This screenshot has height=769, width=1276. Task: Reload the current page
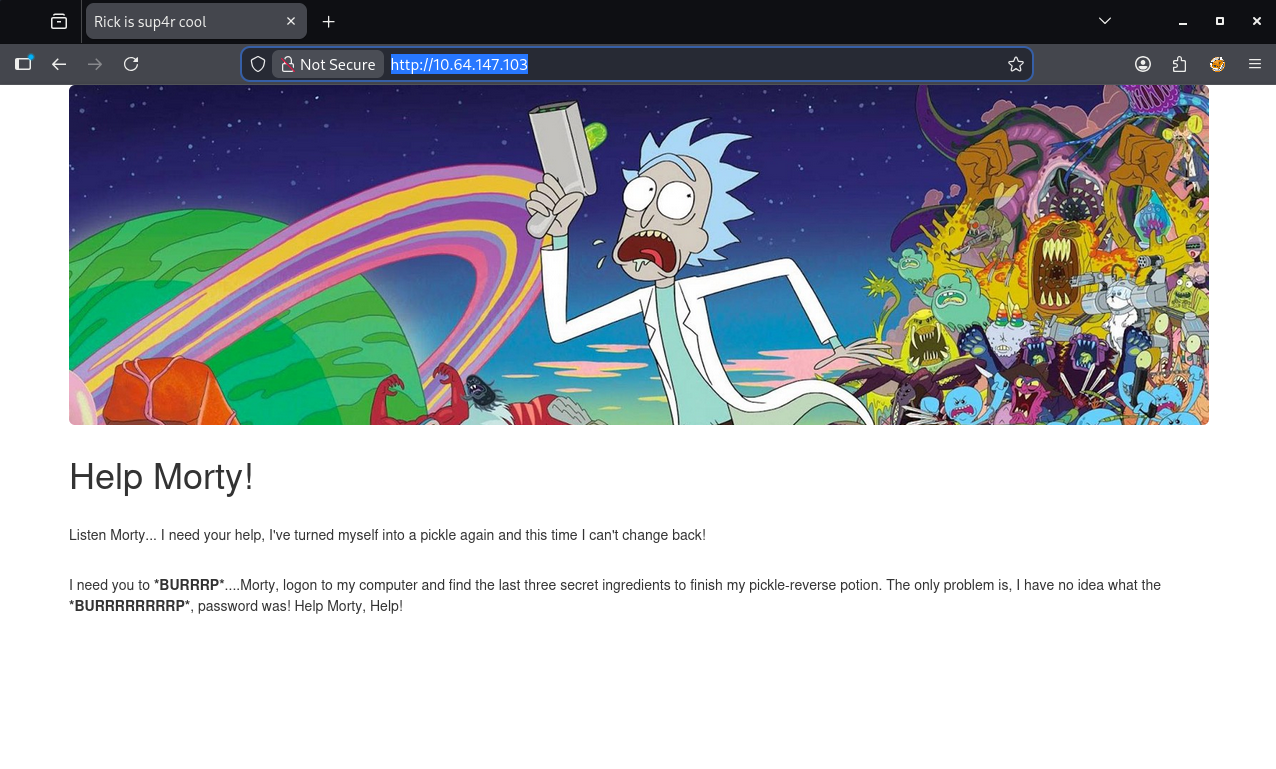[x=131, y=64]
